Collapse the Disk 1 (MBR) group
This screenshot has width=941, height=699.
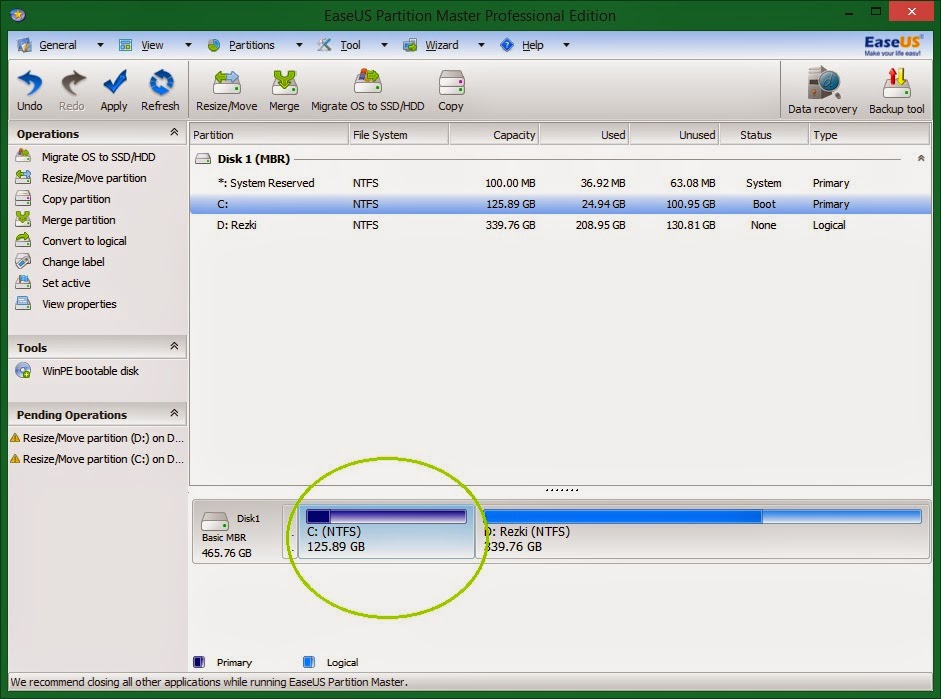[921, 158]
